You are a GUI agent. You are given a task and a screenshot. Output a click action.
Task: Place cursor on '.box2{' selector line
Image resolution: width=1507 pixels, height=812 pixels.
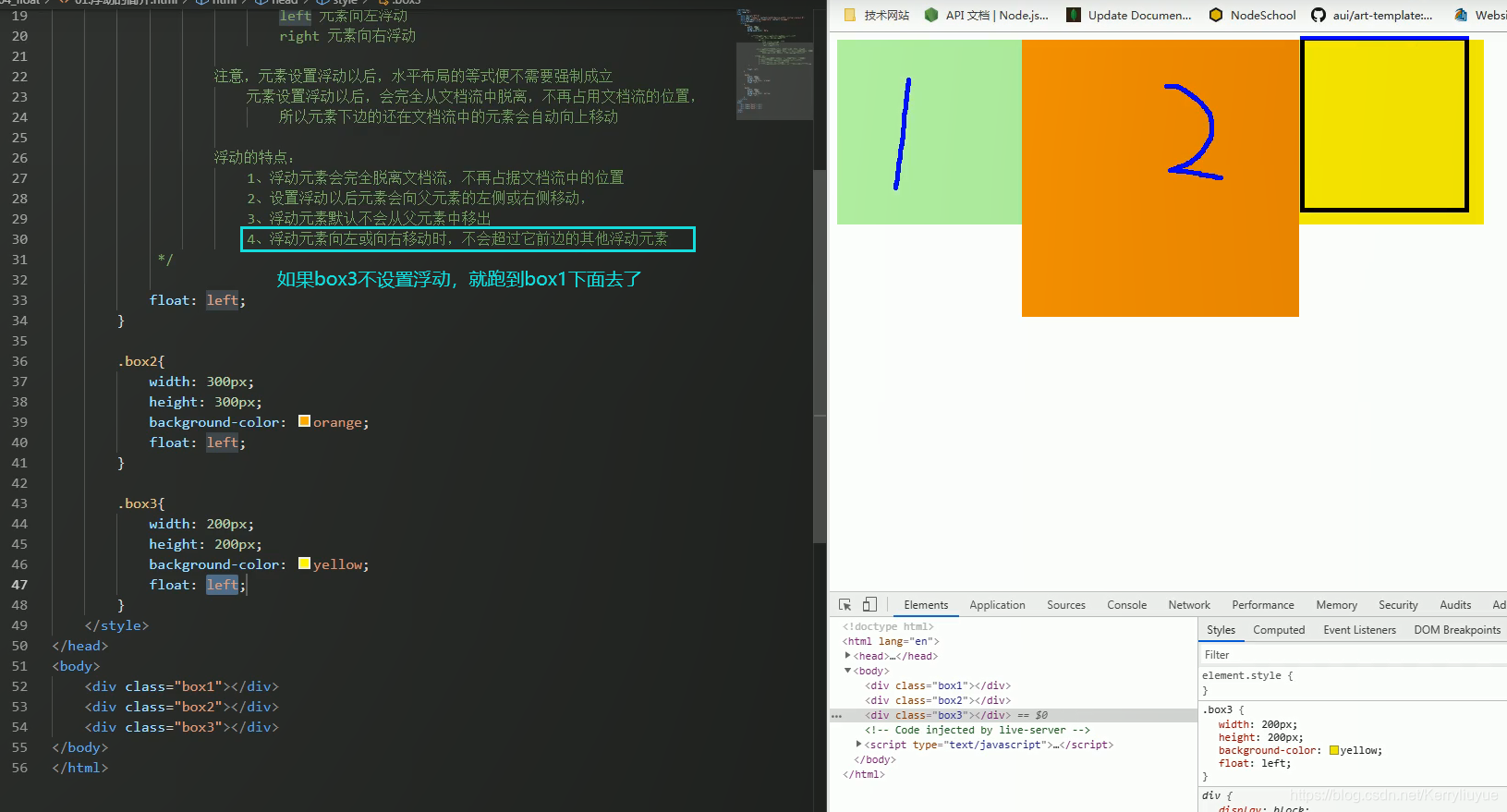pos(141,361)
